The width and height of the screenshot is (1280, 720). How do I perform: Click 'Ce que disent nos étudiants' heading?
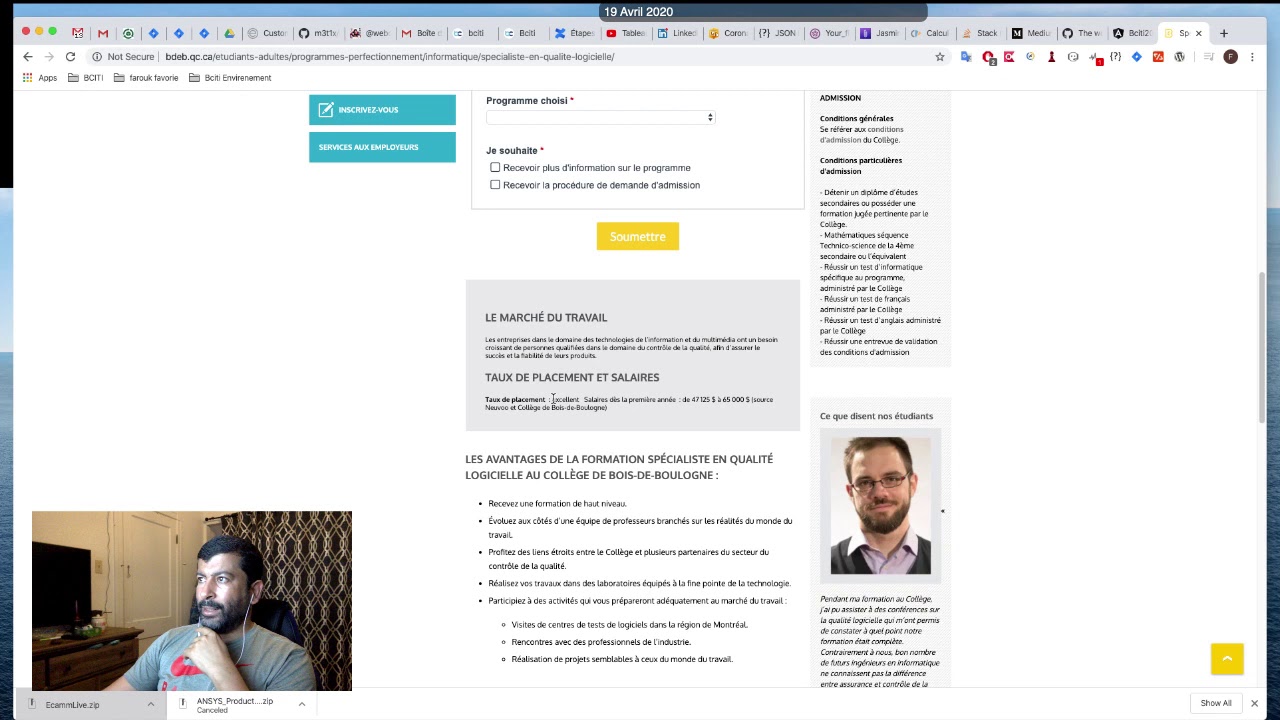click(x=876, y=416)
